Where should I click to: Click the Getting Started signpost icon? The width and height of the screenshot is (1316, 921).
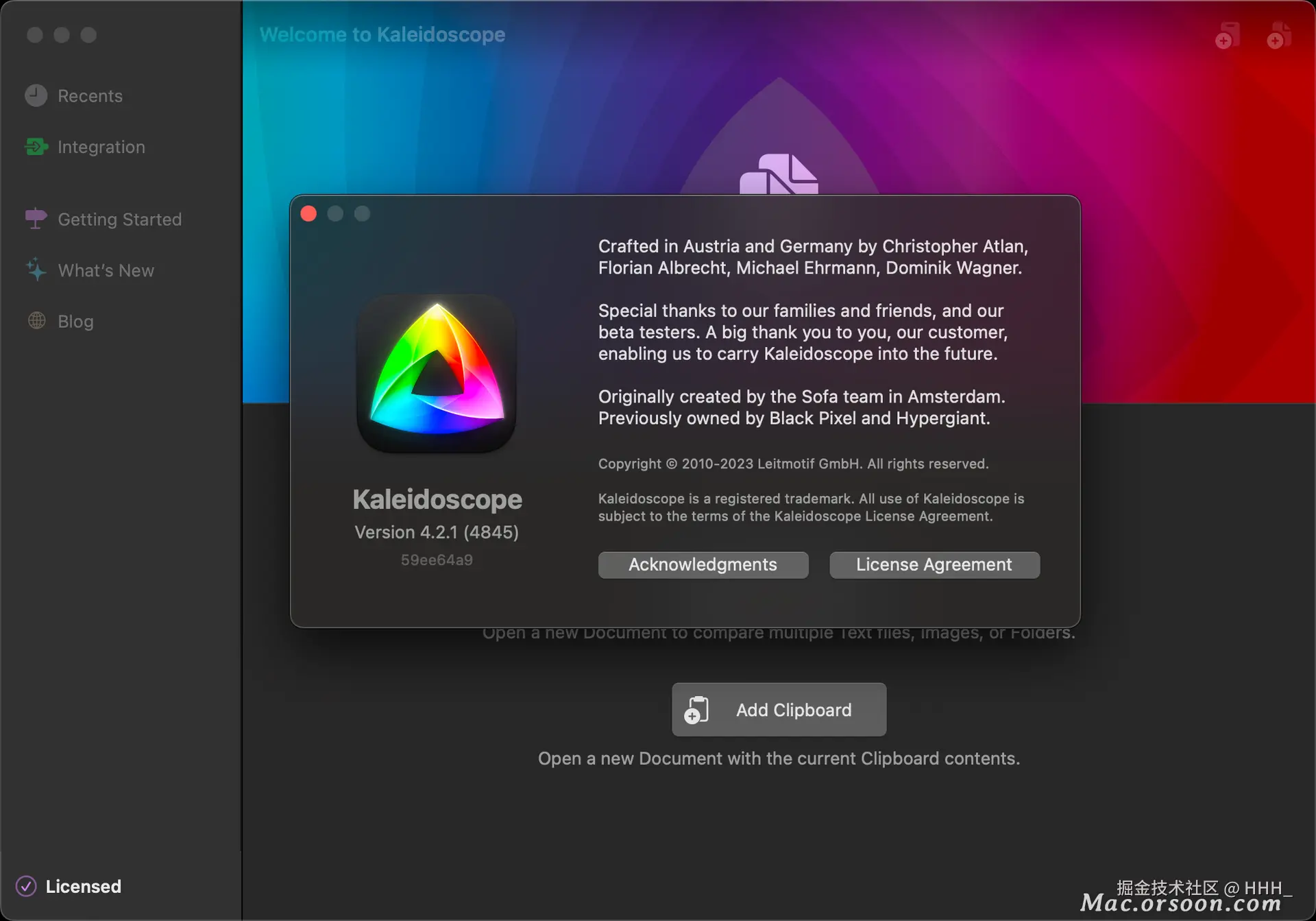point(36,219)
